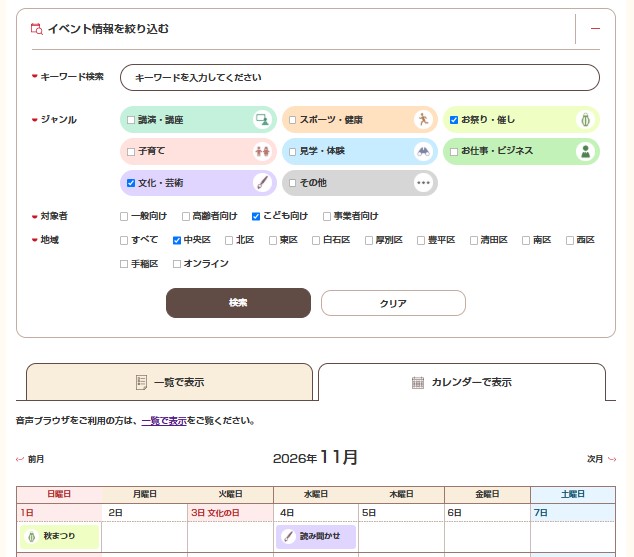The width and height of the screenshot is (634, 557).
Task: Check the 白石区 region checkbox
Action: pos(316,241)
